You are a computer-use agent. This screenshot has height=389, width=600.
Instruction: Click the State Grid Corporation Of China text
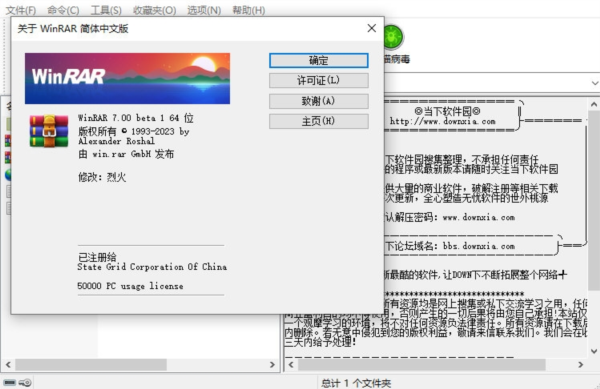point(152,267)
